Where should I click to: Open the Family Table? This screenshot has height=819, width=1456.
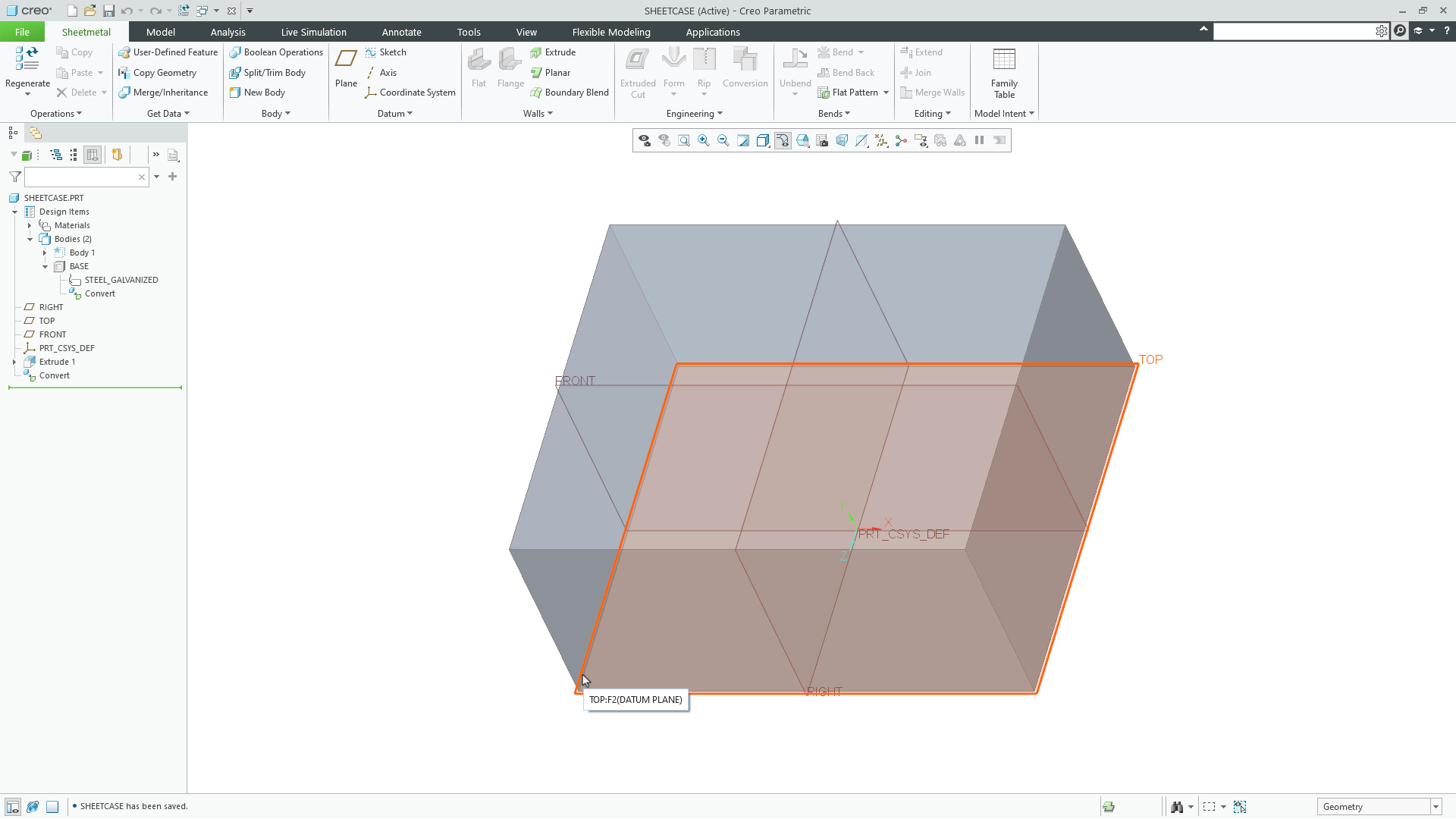pyautogui.click(x=1004, y=73)
